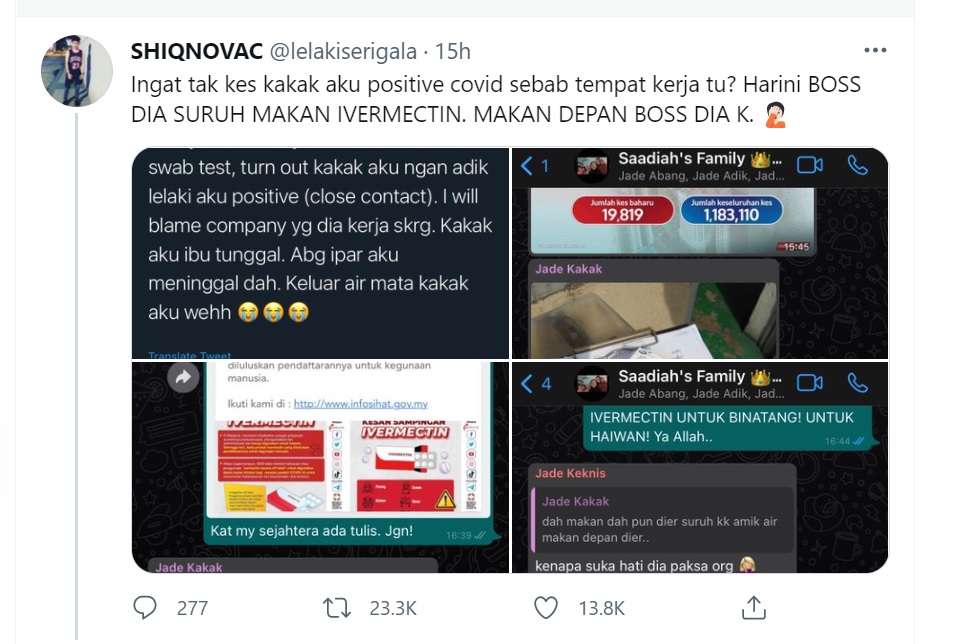Like the tweet with heart icon
The height and width of the screenshot is (644, 955).
coord(545,607)
